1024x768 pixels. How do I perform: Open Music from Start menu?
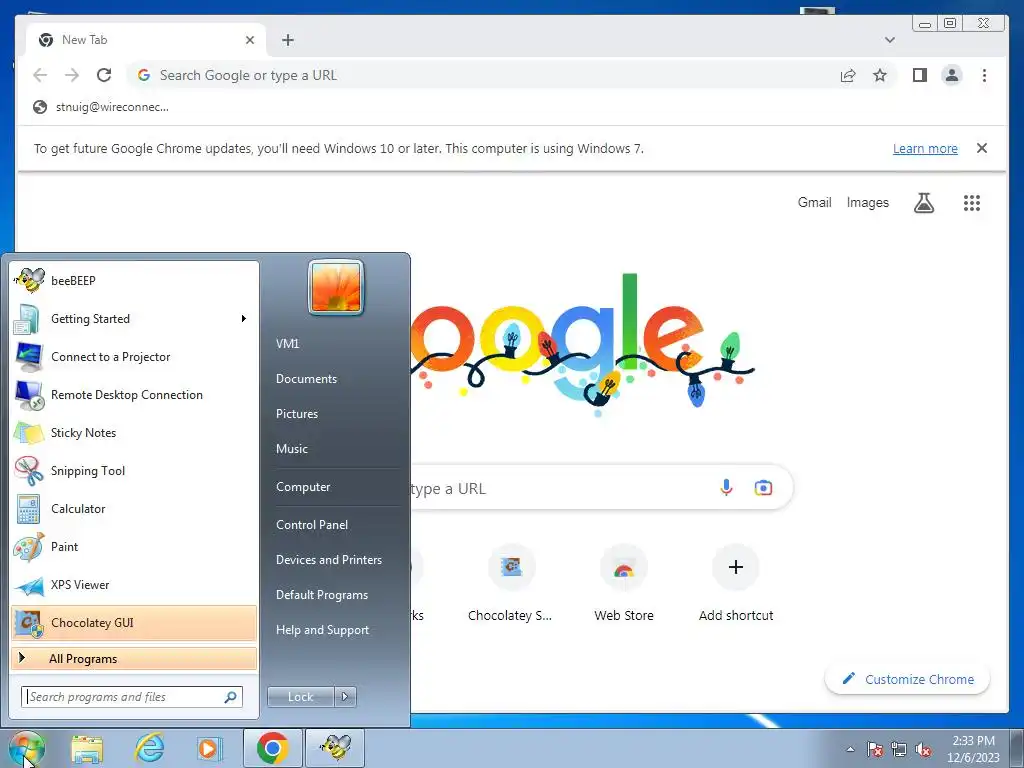click(x=292, y=449)
